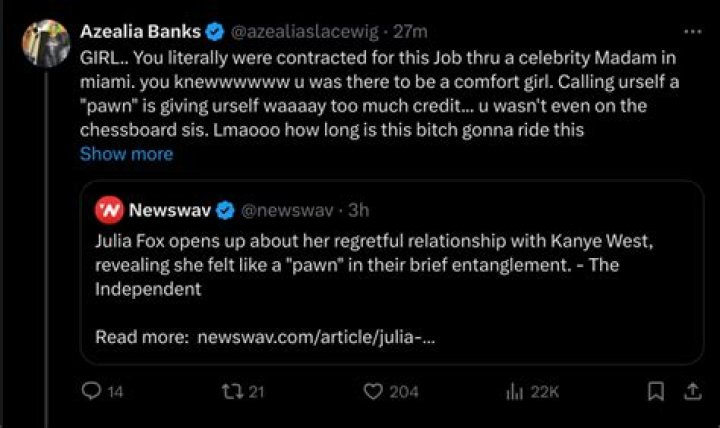Screen dimensions: 720x428
Task: Click Newswav's blue verified checkmark
Action: (226, 210)
